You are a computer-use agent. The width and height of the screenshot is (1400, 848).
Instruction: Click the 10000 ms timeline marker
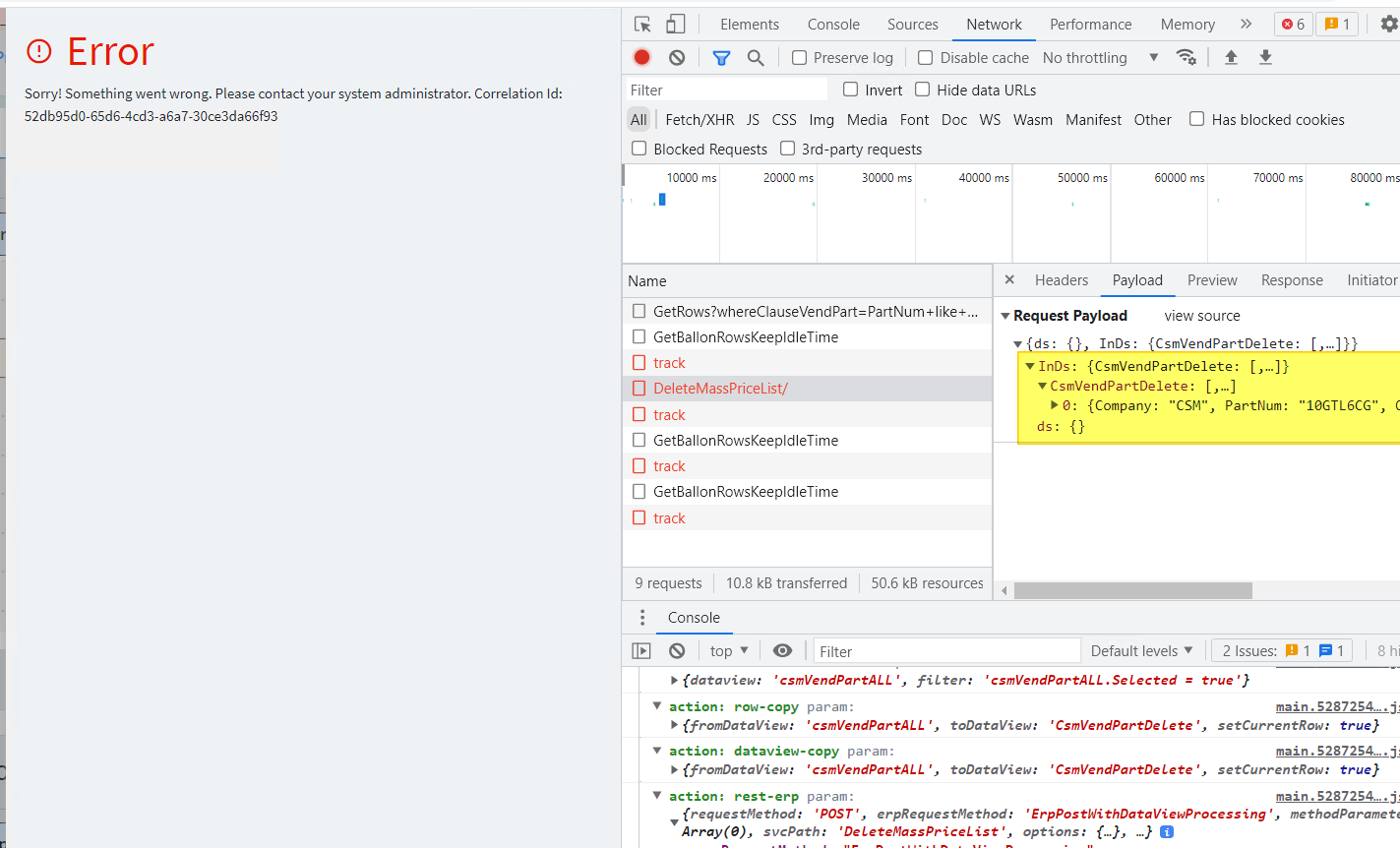tap(691, 178)
